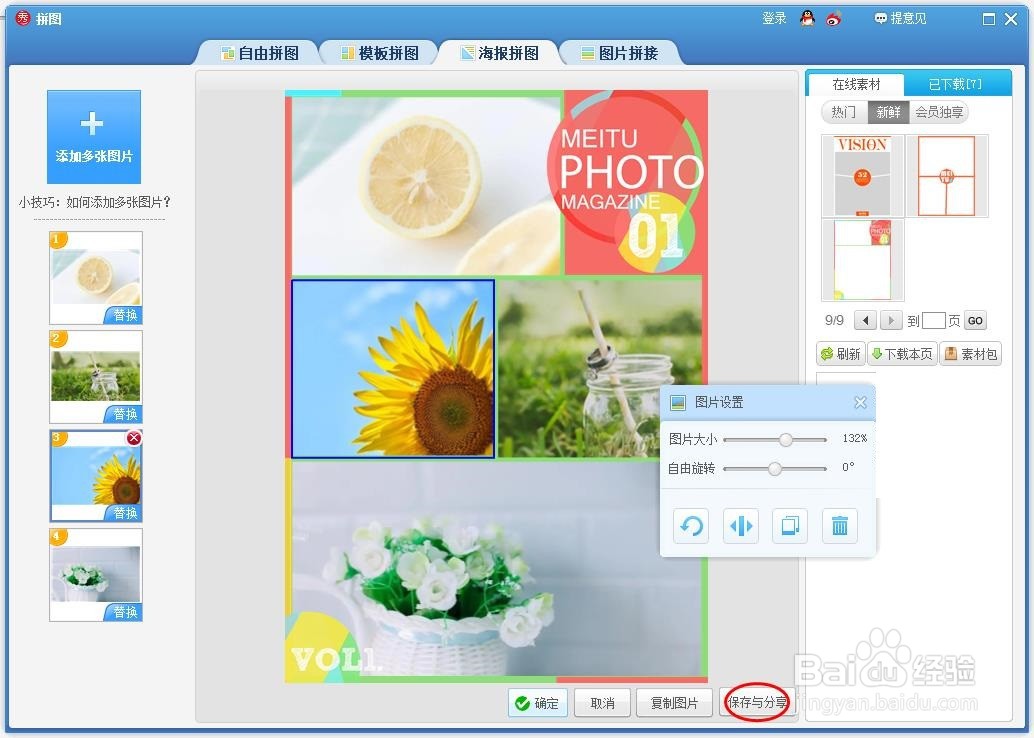Click 登录 to log in
1034x738 pixels.
774,18
